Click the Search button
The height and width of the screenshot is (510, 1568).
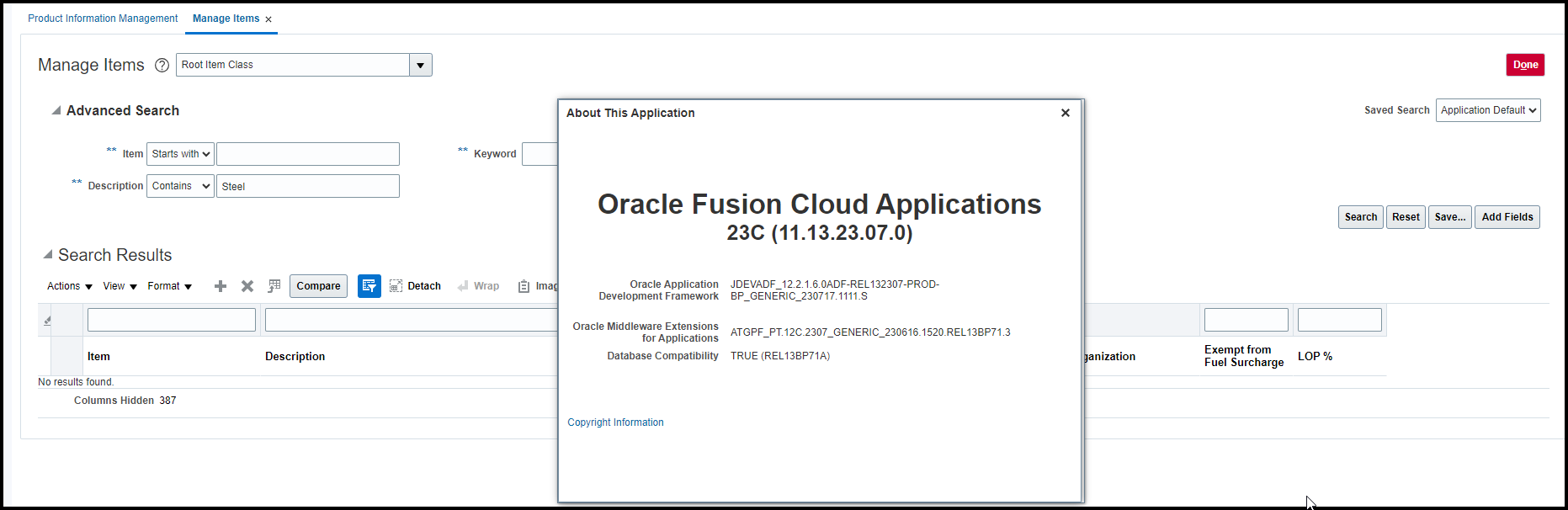tap(1361, 217)
